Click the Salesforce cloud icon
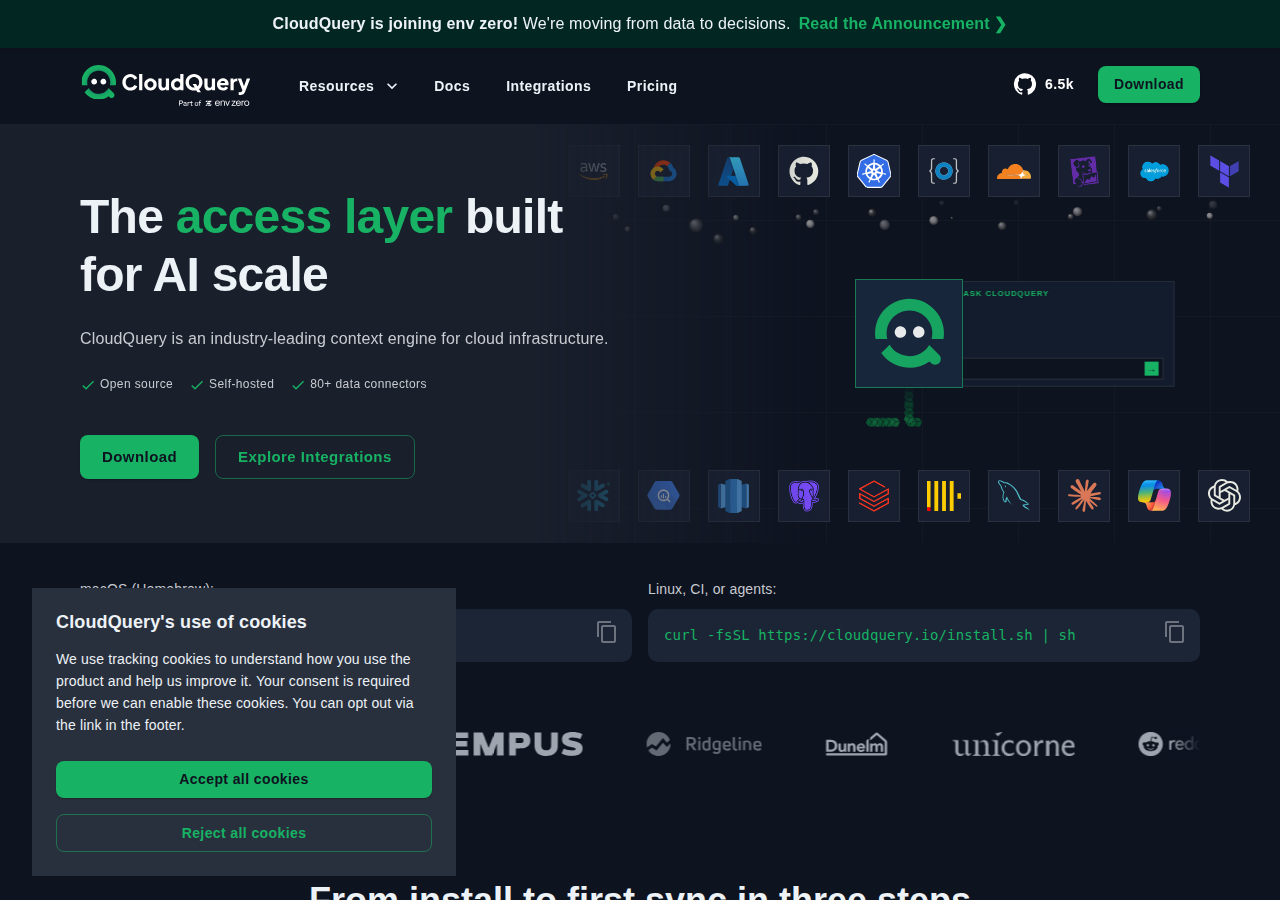 [x=1154, y=171]
